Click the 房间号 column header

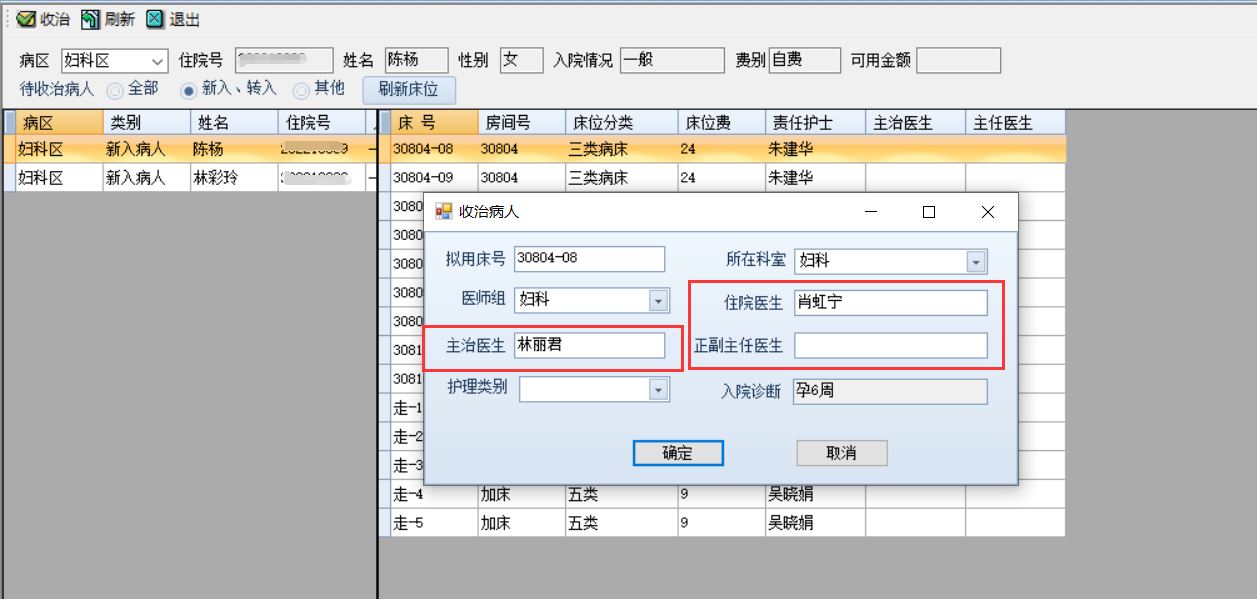click(522, 123)
